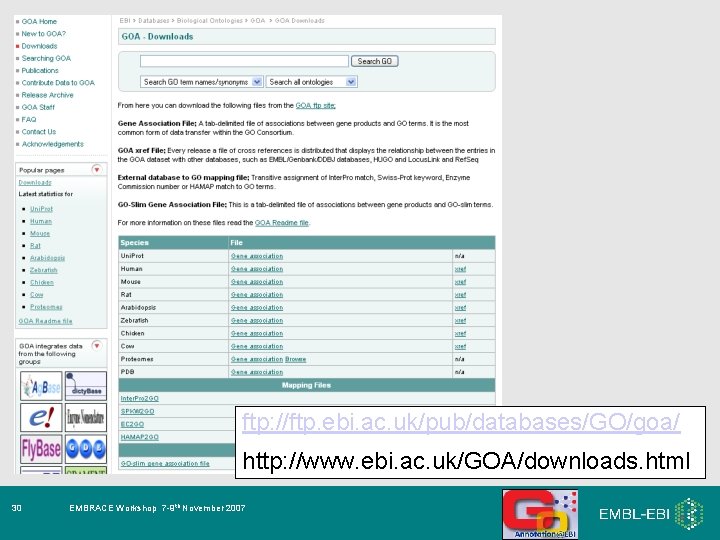The image size is (720, 540).
Task: Open Human statistics link in sidebar
Action: pyautogui.click(x=41, y=221)
